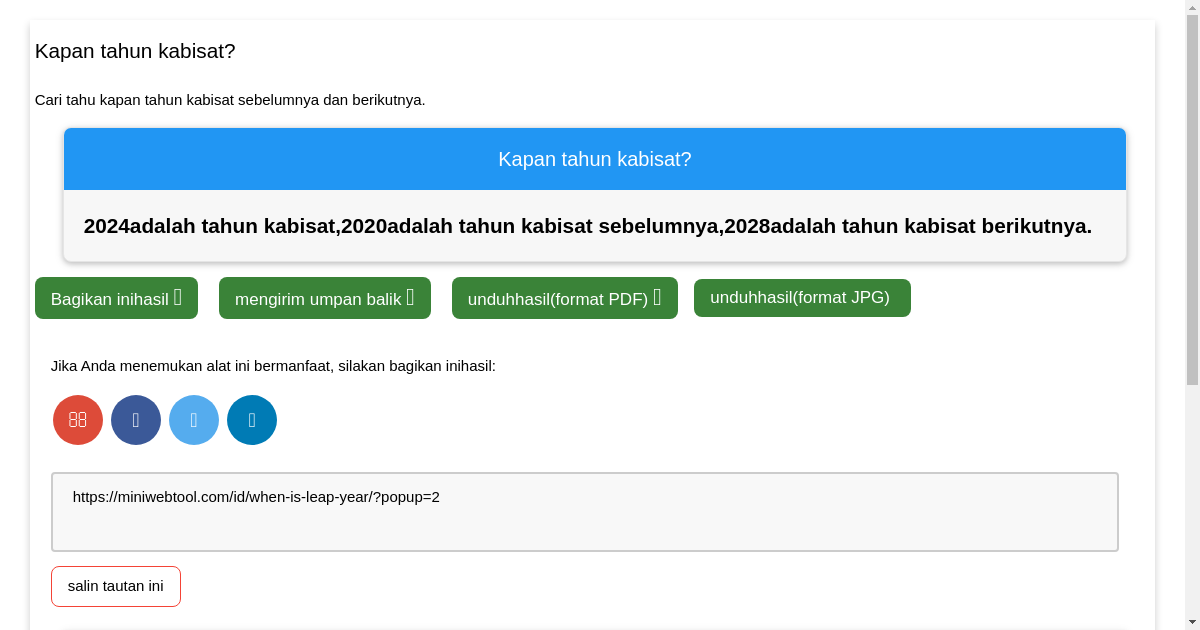Click the miniwebtool link text
The width and height of the screenshot is (1200, 630).
click(x=256, y=496)
